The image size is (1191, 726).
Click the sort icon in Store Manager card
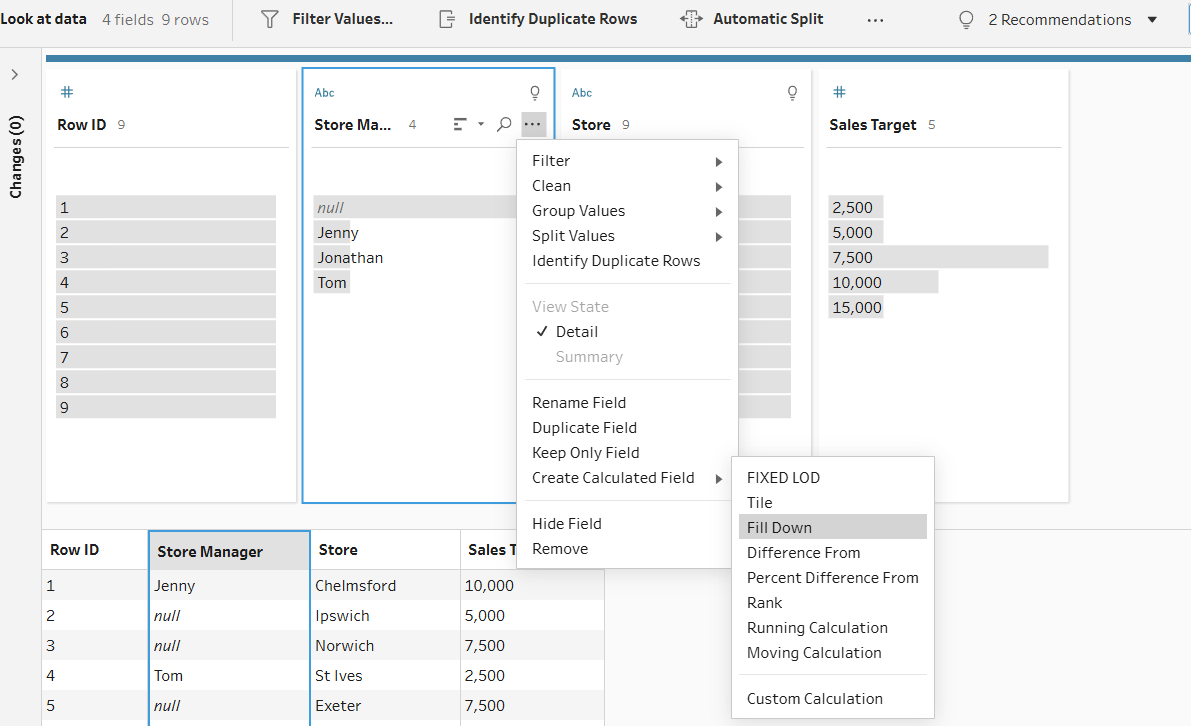coord(461,125)
